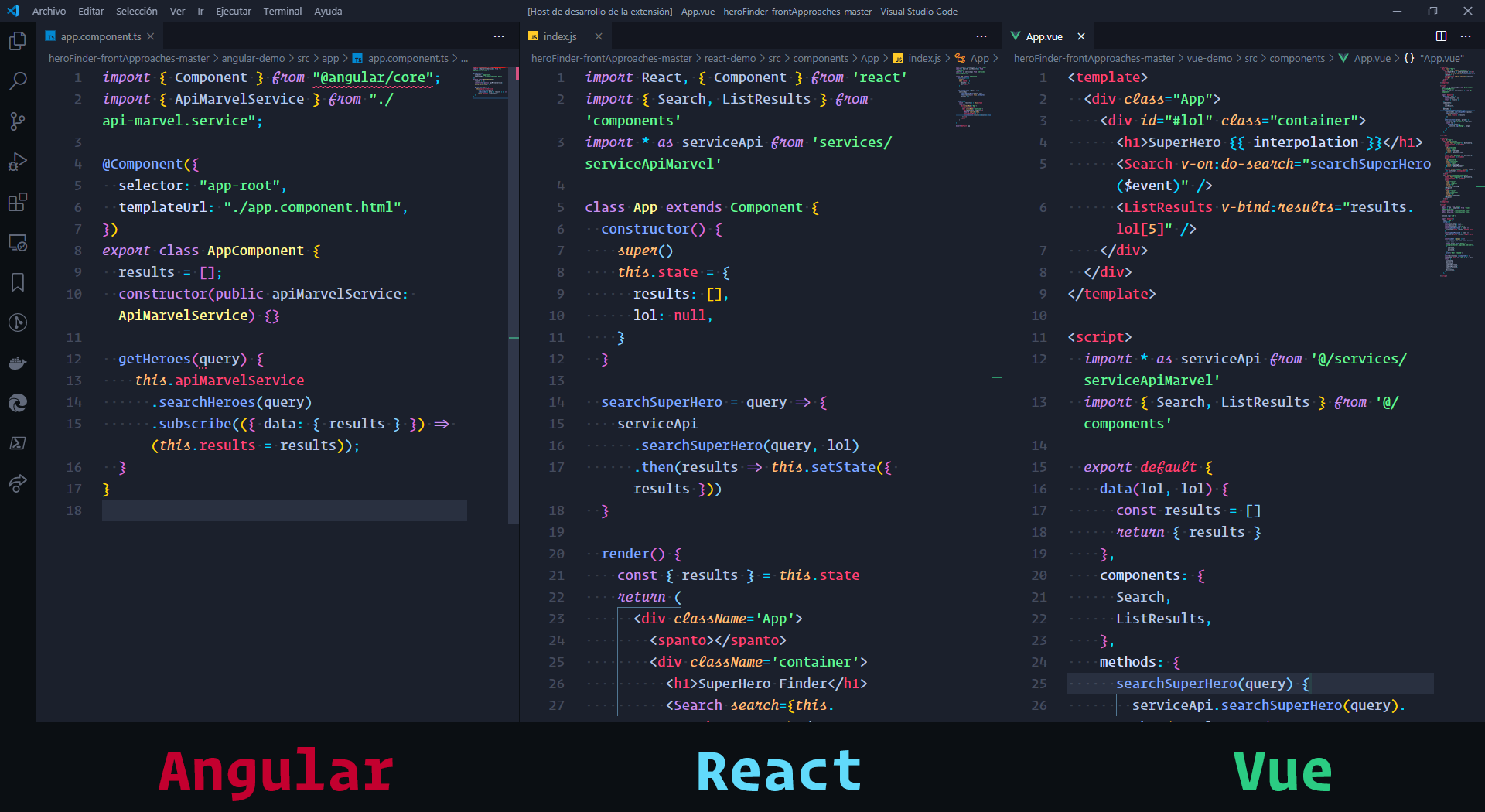Click app.component.ts in the breadcrumb

click(x=408, y=58)
